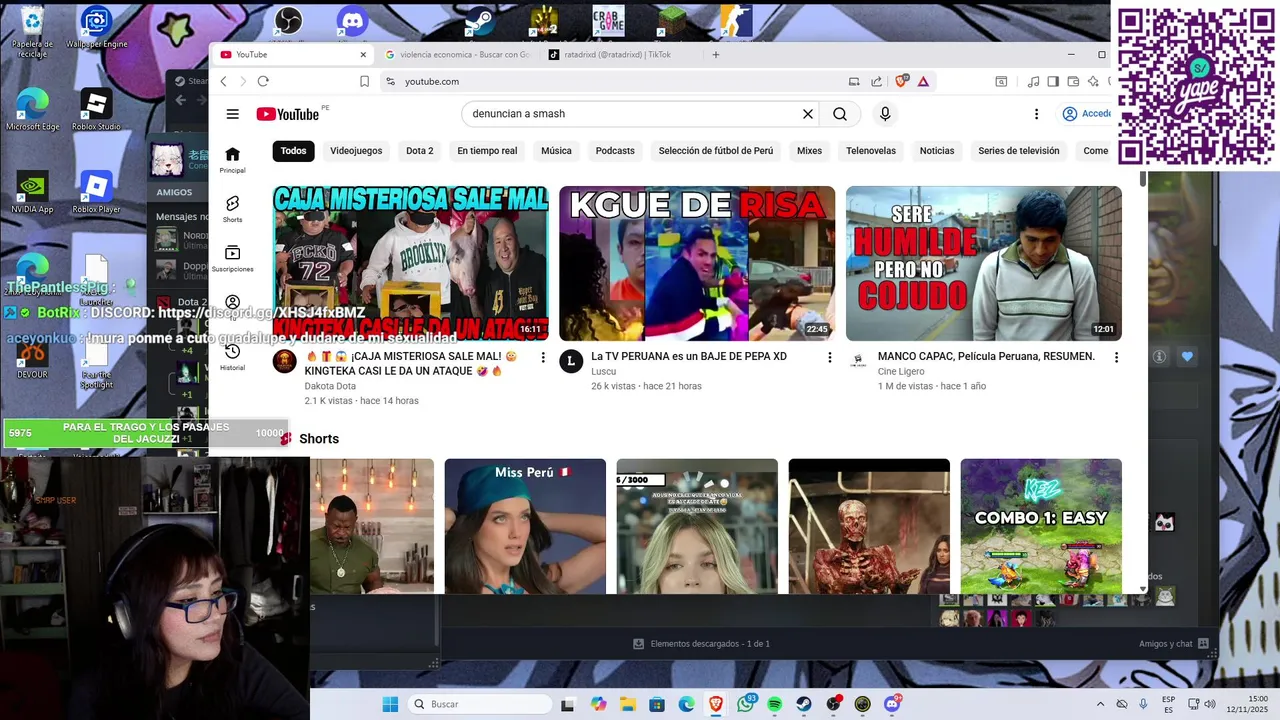The width and height of the screenshot is (1280, 720).
Task: Open Discord from the taskbar
Action: (892, 704)
